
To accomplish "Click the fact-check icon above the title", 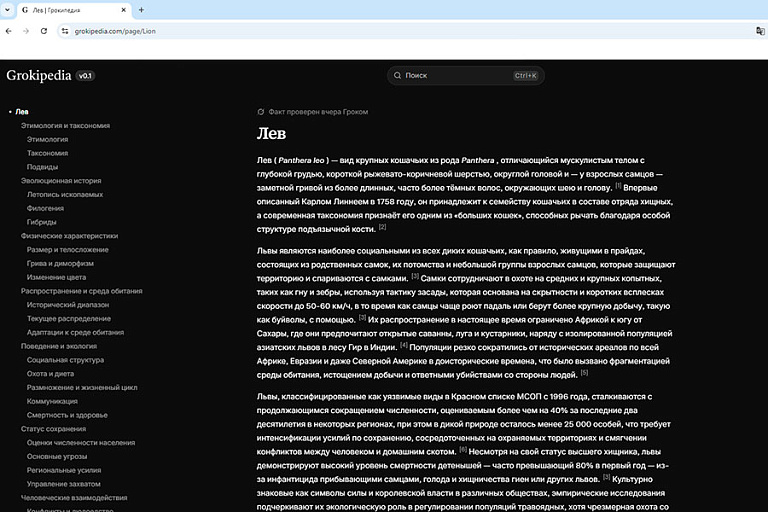I will tap(261, 112).
